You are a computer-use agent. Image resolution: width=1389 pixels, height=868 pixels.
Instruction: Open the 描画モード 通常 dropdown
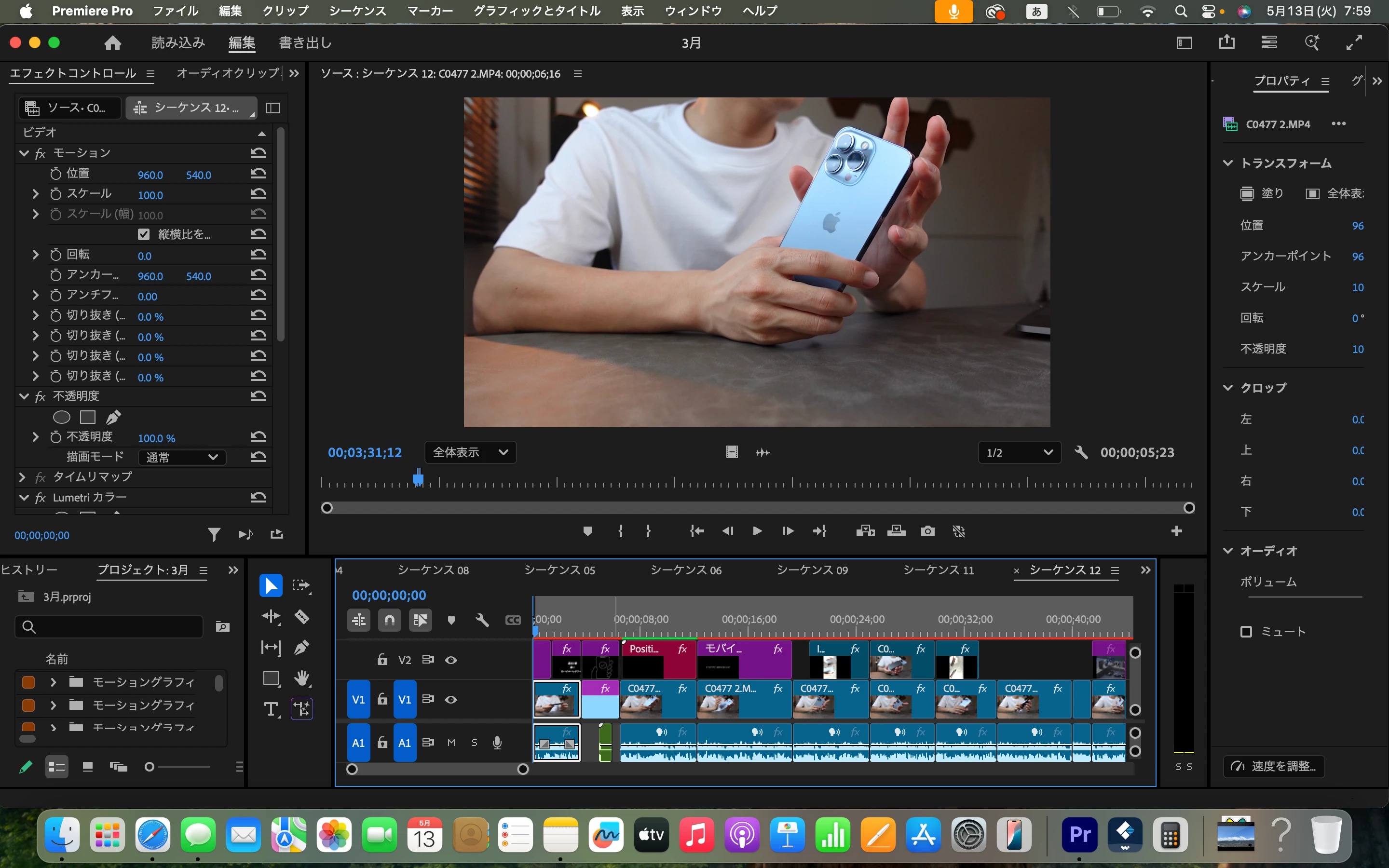182,458
